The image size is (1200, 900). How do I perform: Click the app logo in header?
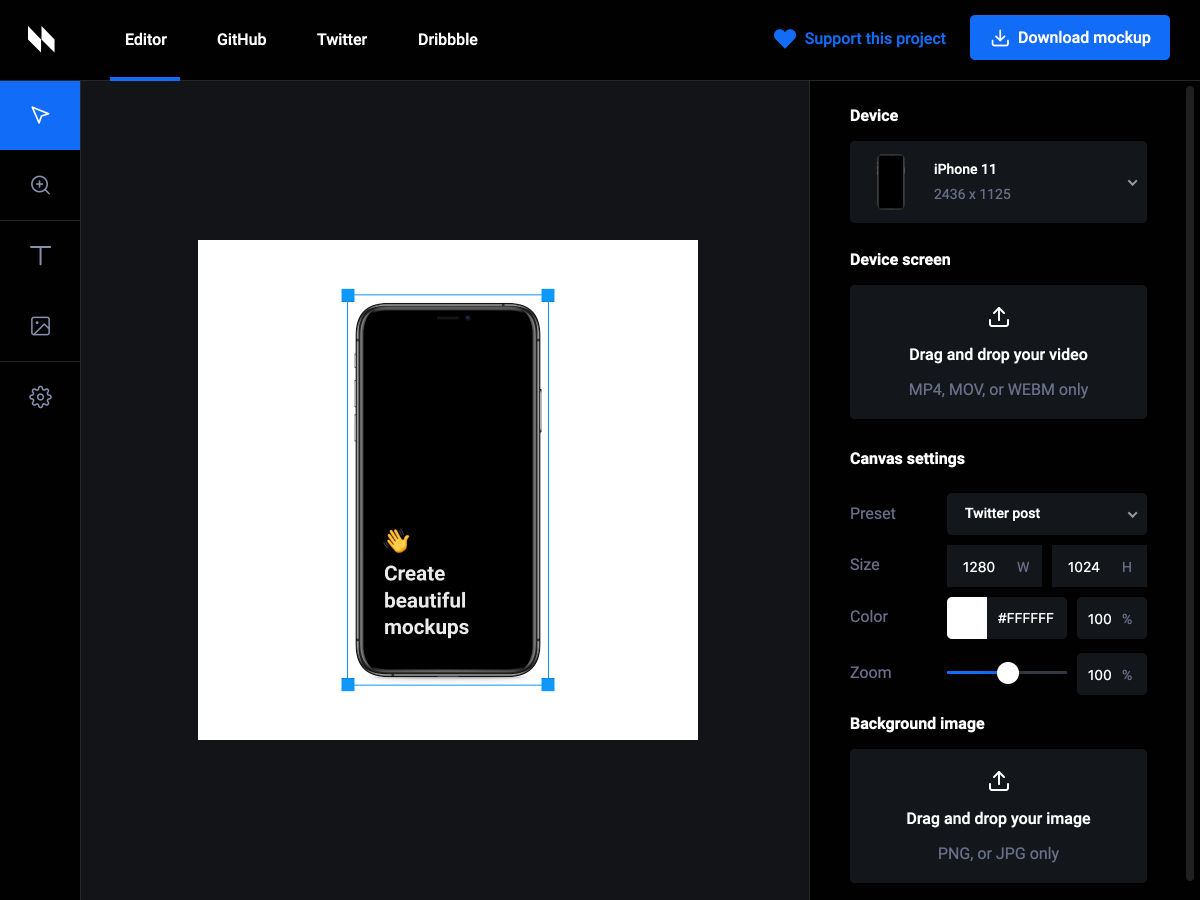pyautogui.click(x=41, y=39)
